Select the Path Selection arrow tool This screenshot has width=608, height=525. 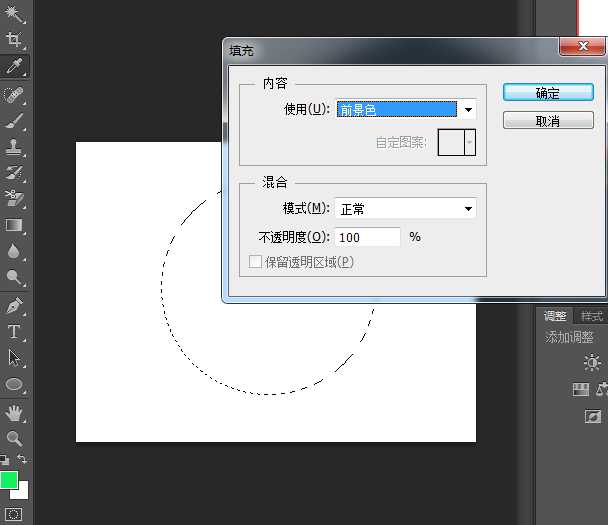(x=14, y=358)
